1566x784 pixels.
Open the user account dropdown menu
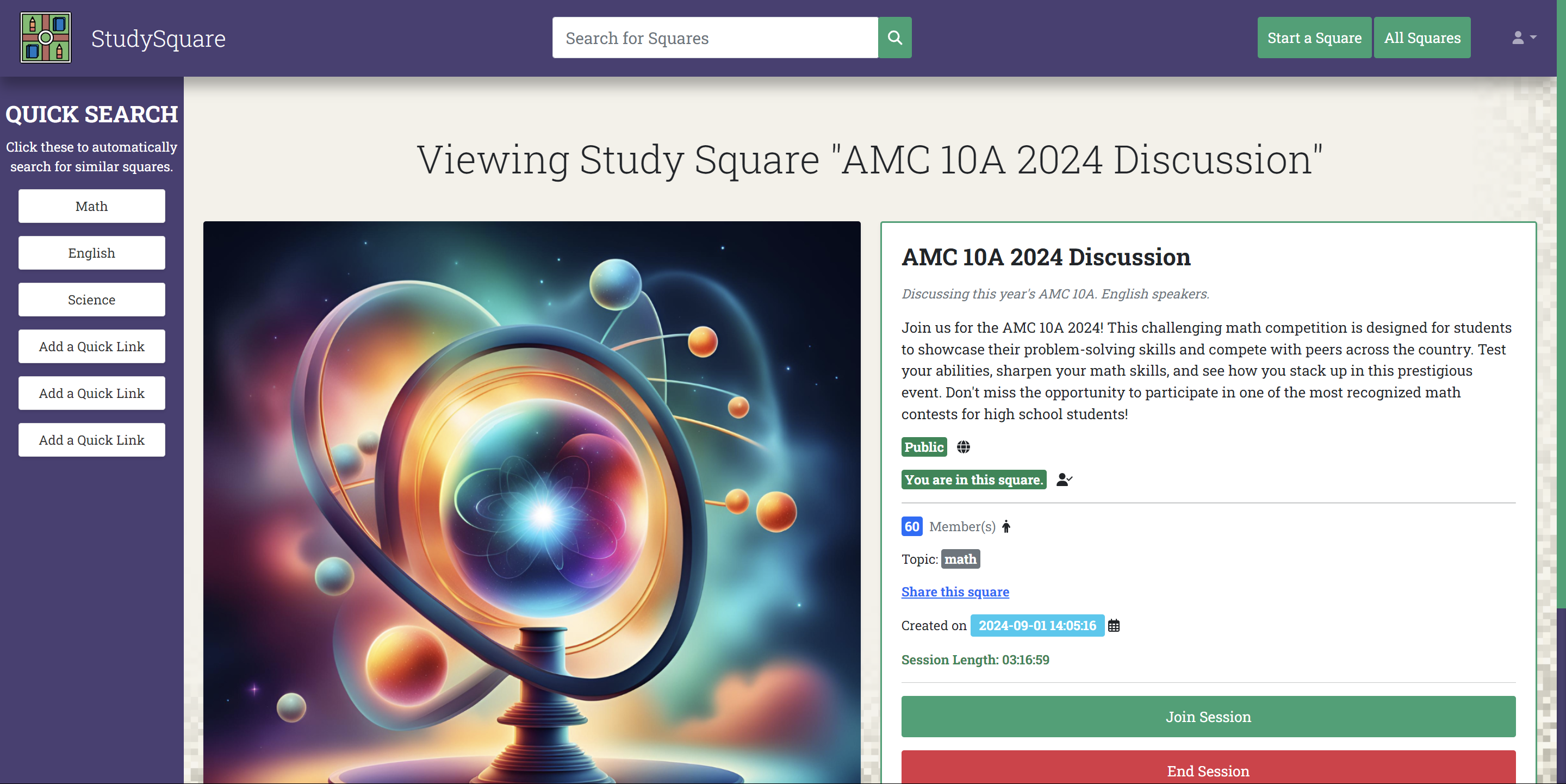[x=1524, y=38]
